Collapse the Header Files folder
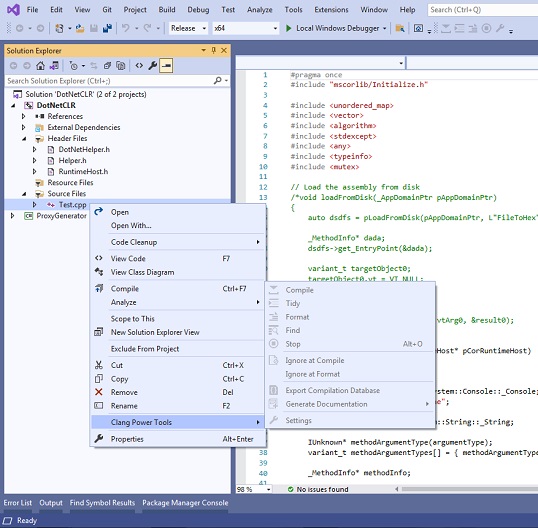The image size is (538, 528). (24, 139)
